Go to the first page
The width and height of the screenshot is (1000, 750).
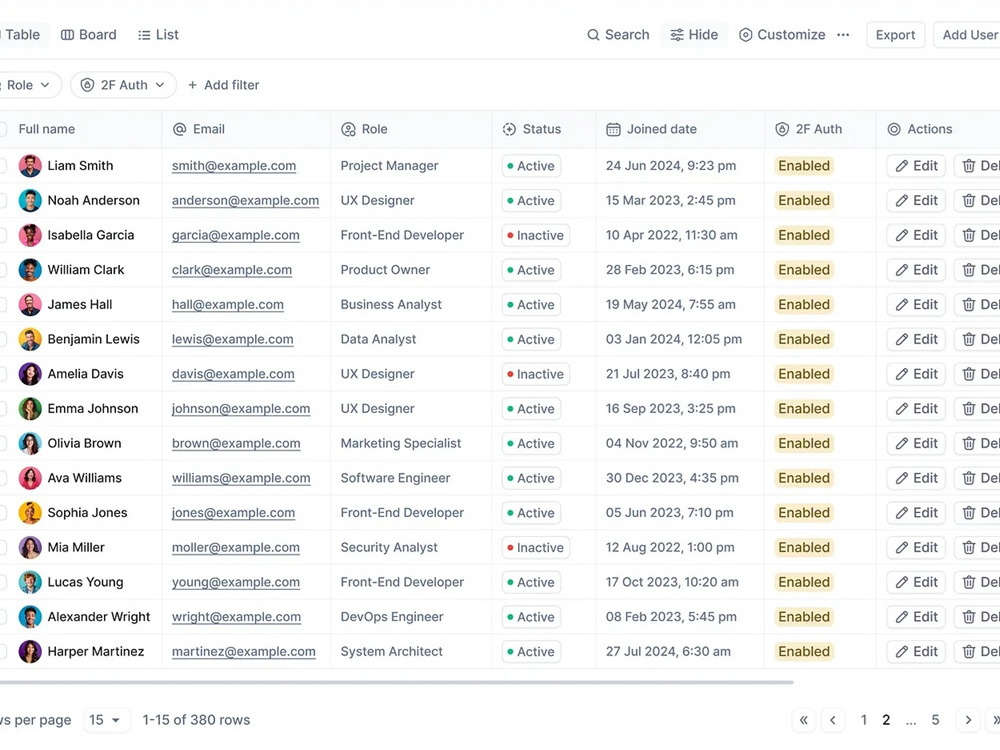tap(804, 720)
